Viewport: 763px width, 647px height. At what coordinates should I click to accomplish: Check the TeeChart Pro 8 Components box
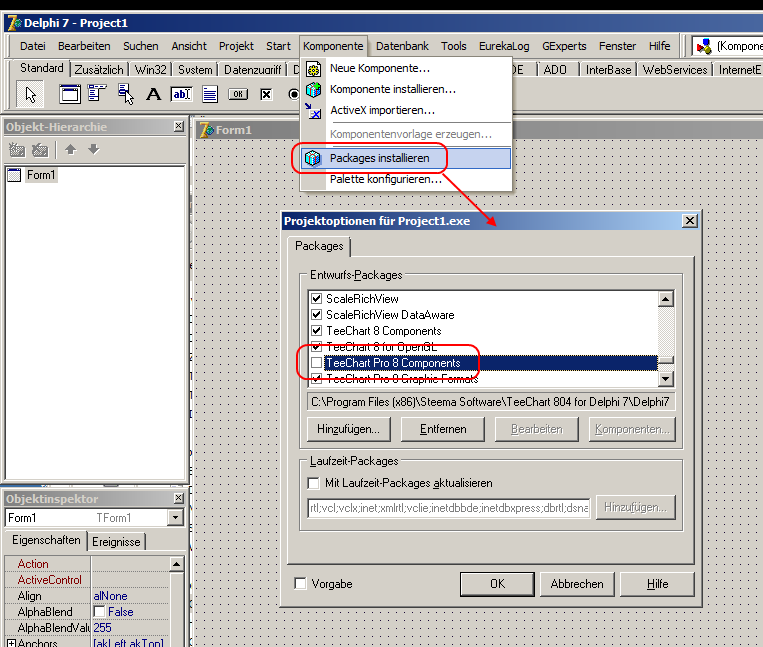316,362
